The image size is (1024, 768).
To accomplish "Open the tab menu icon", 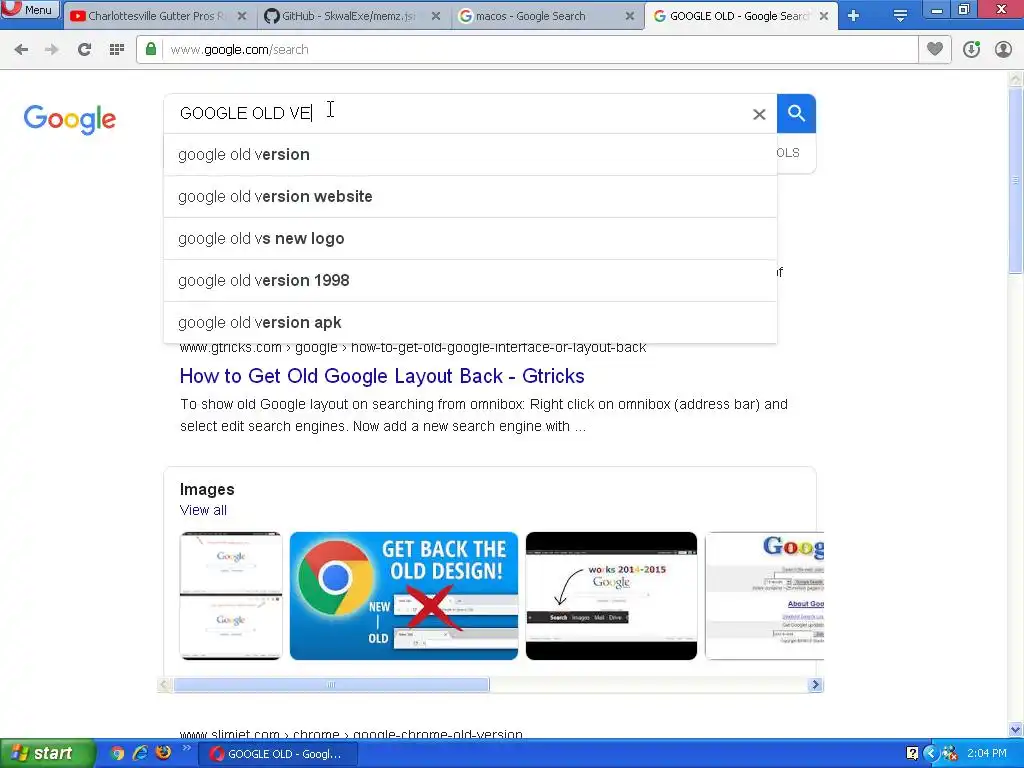I will pos(900,16).
